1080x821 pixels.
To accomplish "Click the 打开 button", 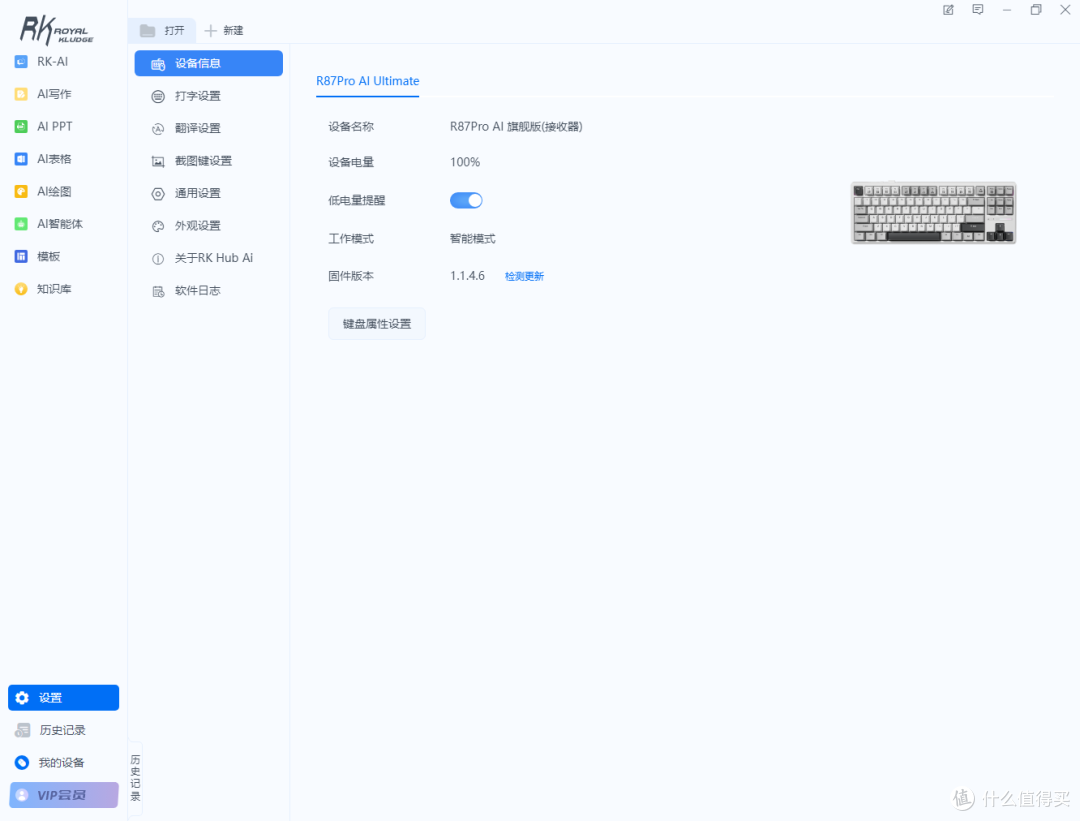I will (x=163, y=30).
